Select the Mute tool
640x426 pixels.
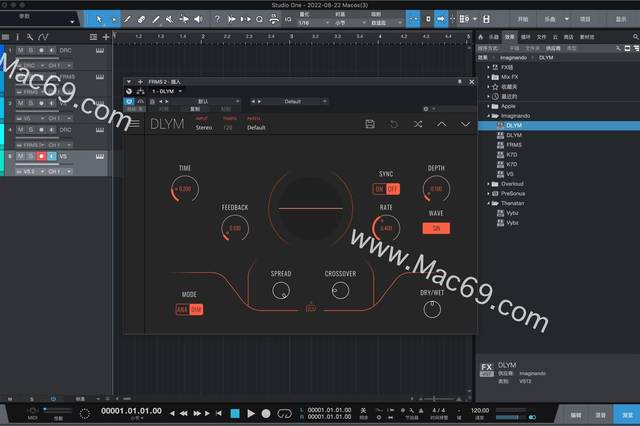[169, 19]
